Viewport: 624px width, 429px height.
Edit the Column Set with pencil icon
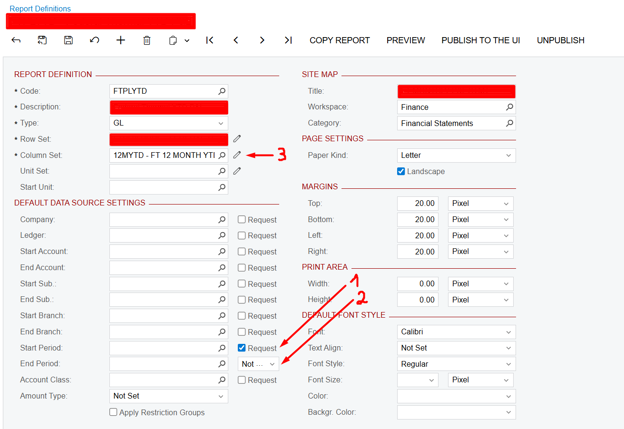237,155
